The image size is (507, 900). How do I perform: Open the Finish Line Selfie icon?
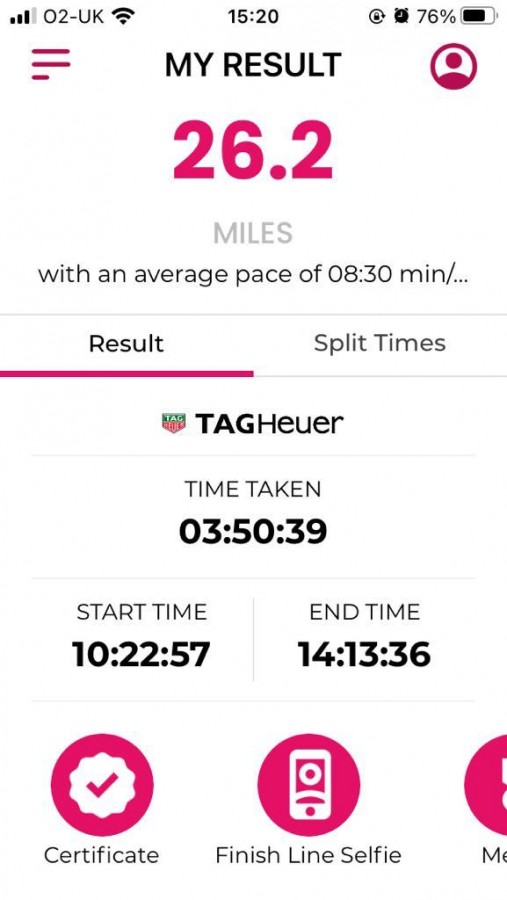(x=309, y=785)
